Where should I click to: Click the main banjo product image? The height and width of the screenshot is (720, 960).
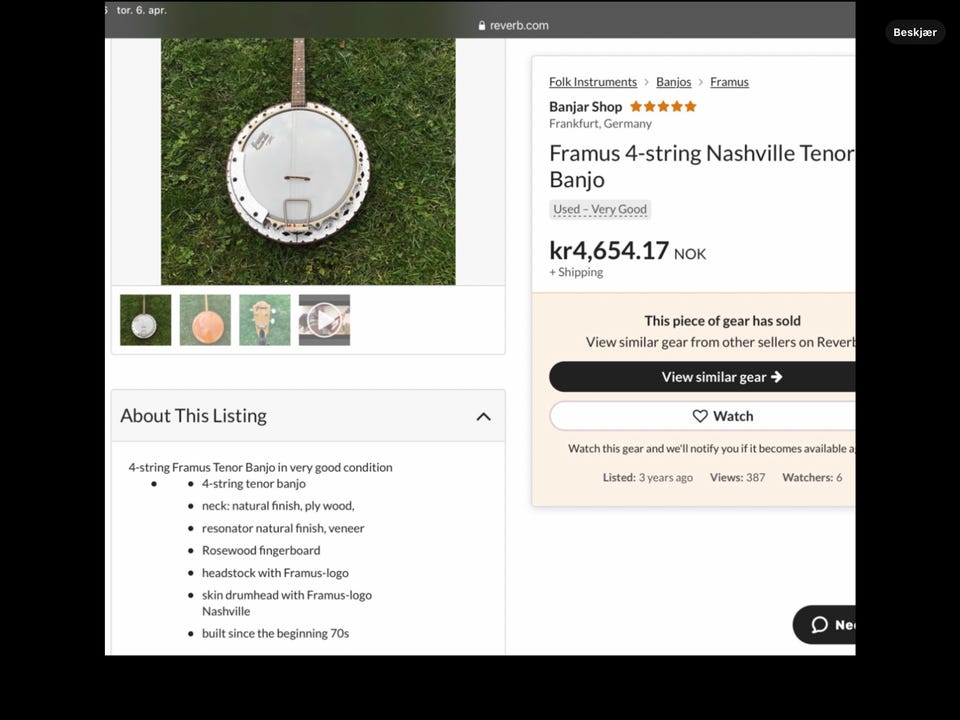pos(308,162)
